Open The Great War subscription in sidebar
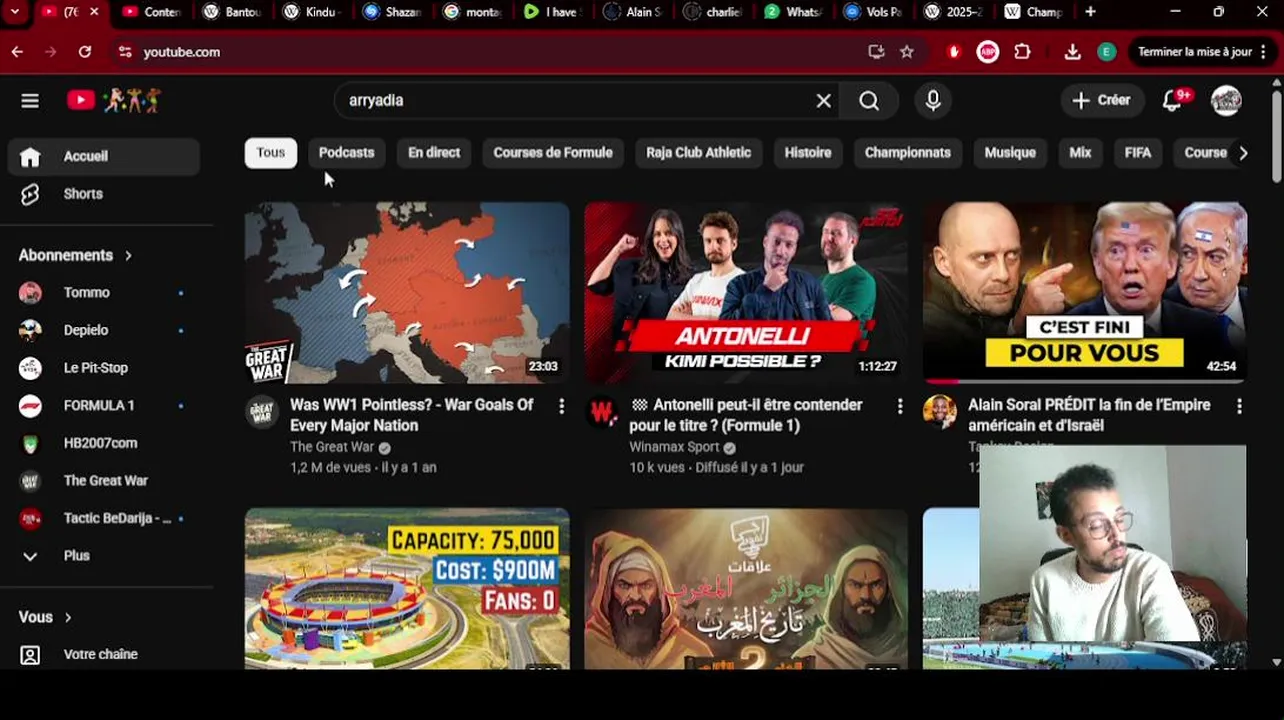This screenshot has width=1284, height=720. pyautogui.click(x=104, y=480)
